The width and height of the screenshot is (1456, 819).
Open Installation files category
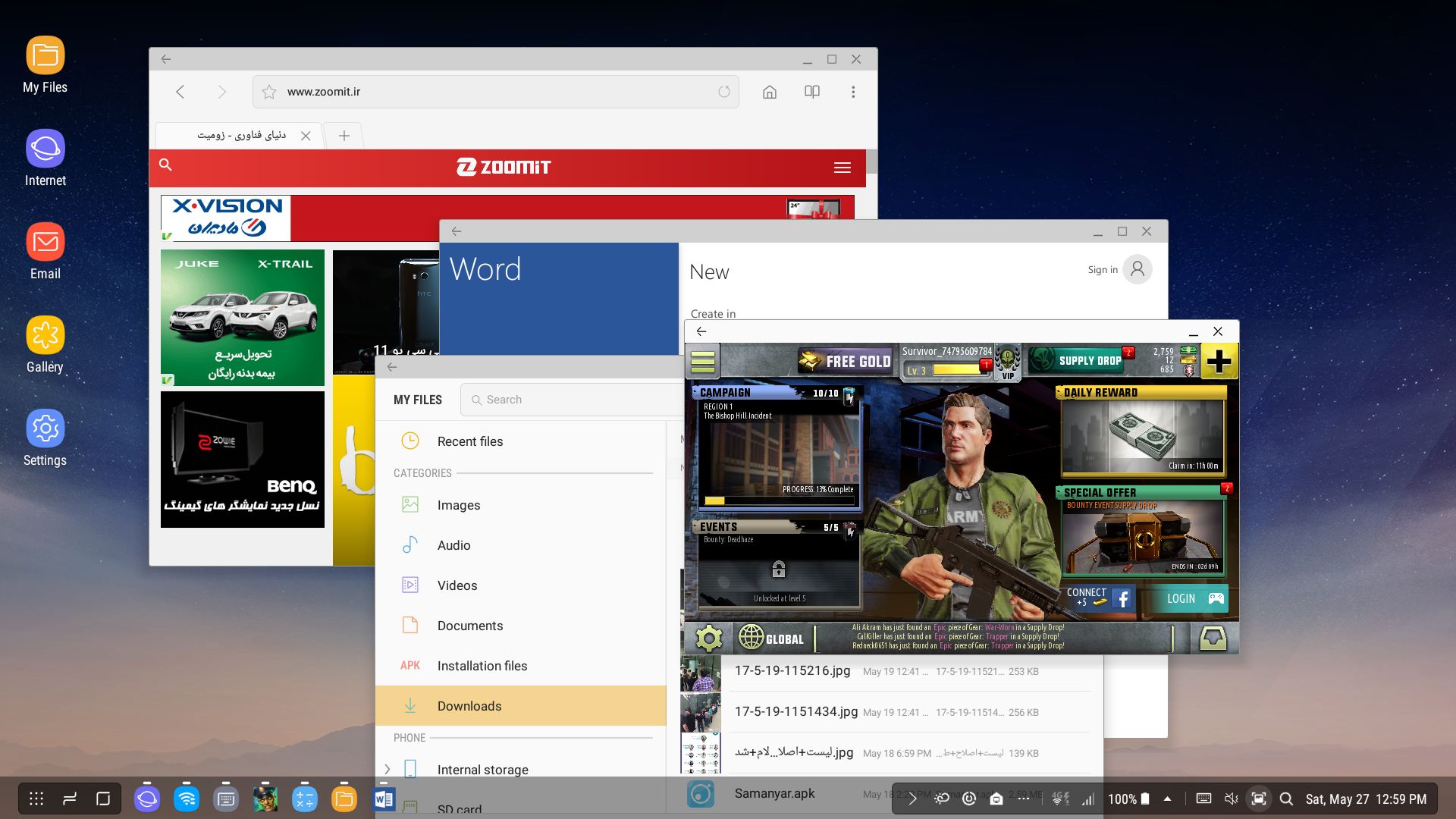[521, 666]
